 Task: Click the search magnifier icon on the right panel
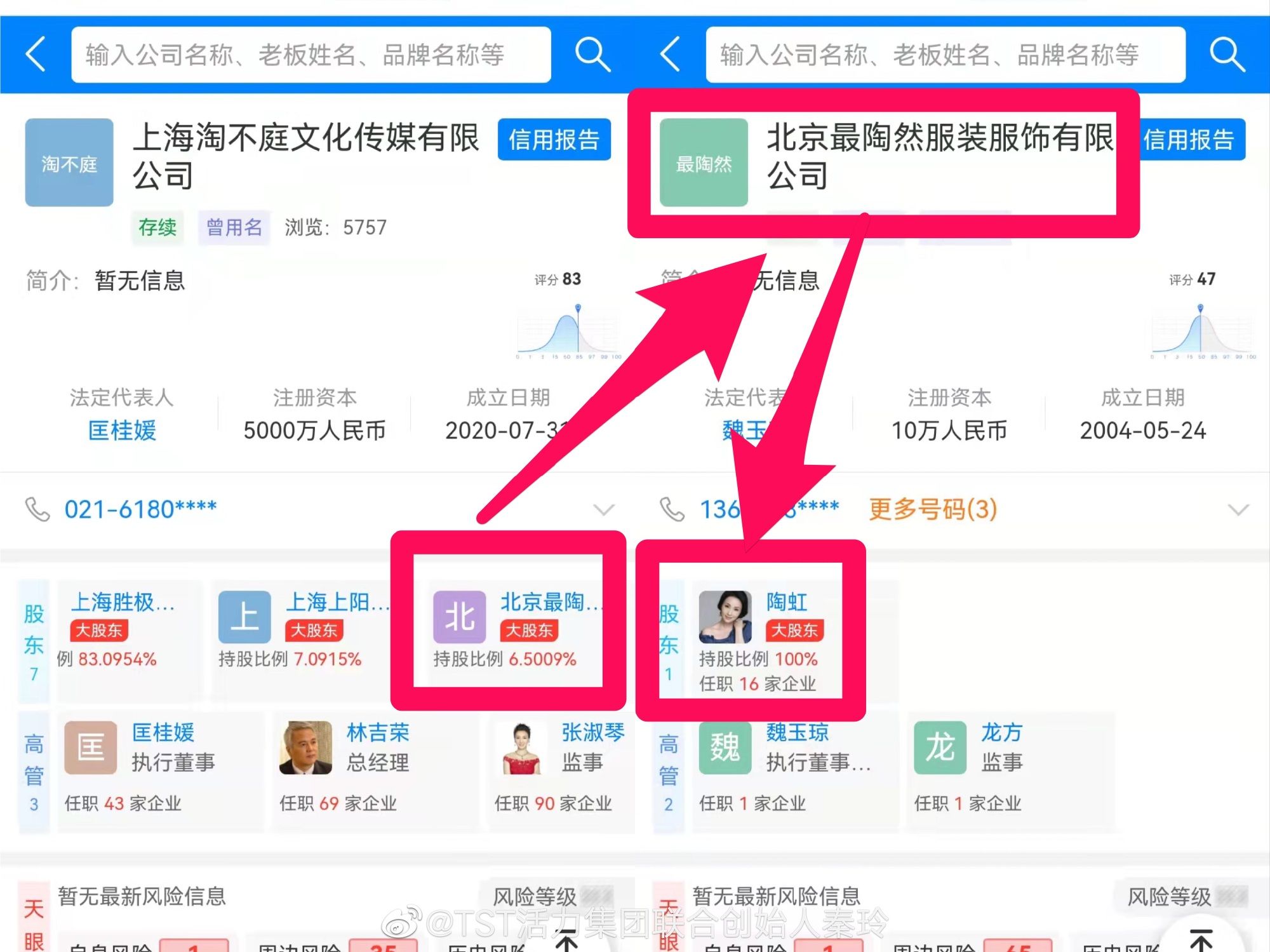coord(1226,55)
